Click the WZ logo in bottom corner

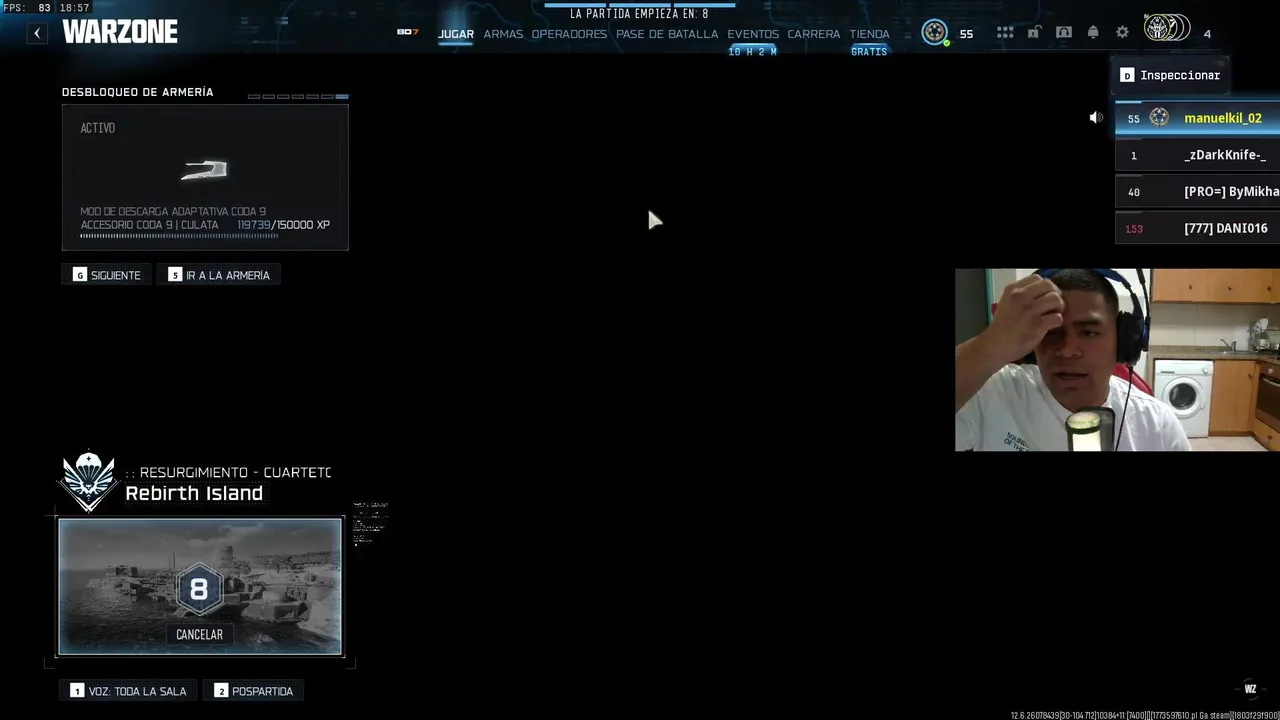click(x=1250, y=688)
